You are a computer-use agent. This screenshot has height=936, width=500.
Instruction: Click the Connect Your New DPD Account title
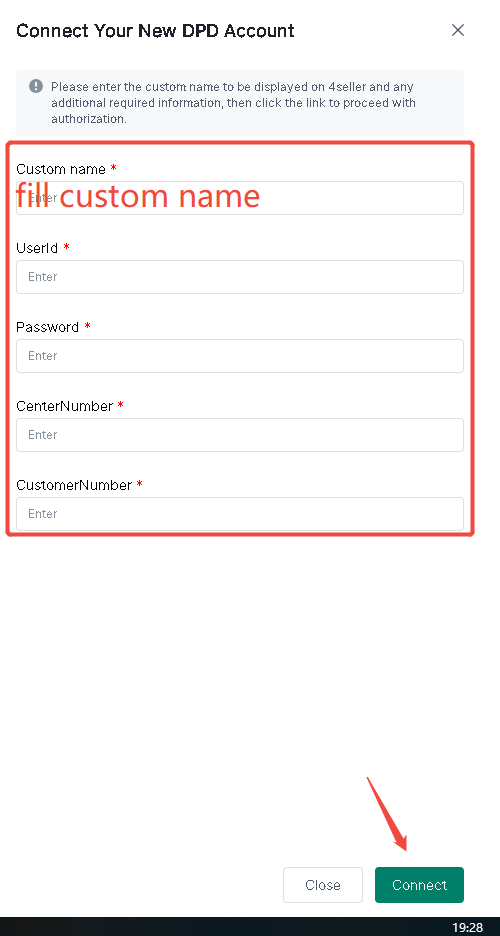point(155,30)
